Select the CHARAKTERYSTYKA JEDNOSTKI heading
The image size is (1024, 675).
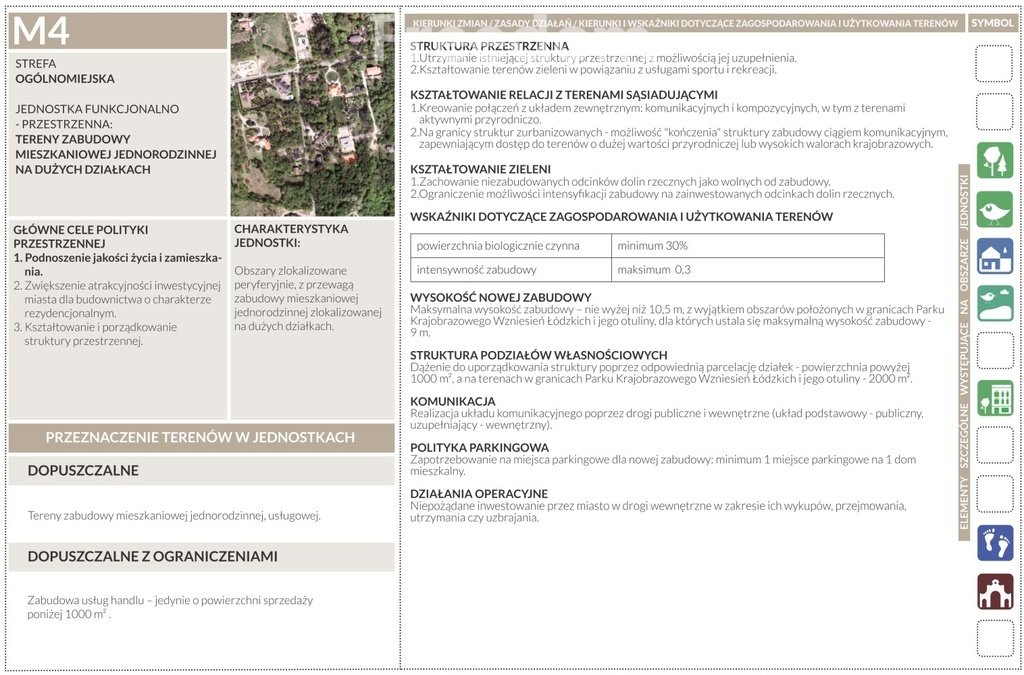tap(291, 236)
